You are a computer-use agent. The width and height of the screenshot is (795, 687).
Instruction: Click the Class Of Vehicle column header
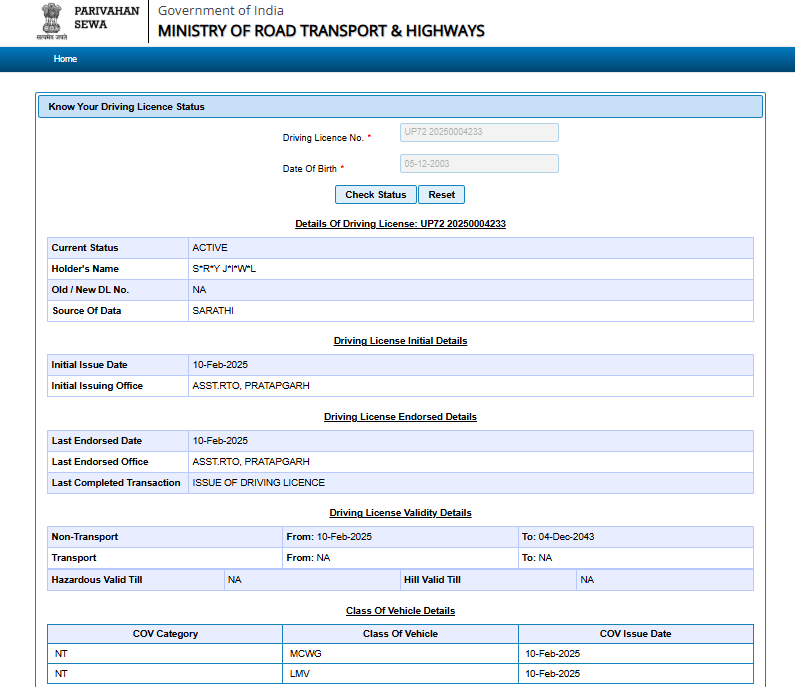coord(400,634)
